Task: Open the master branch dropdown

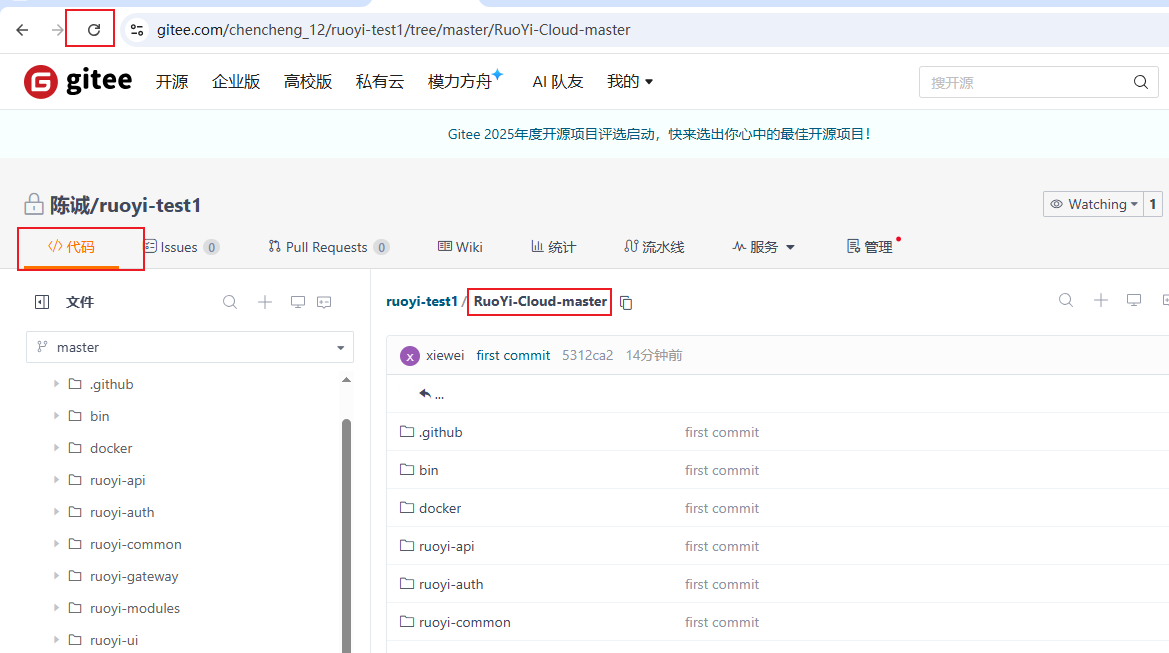Action: coord(190,347)
